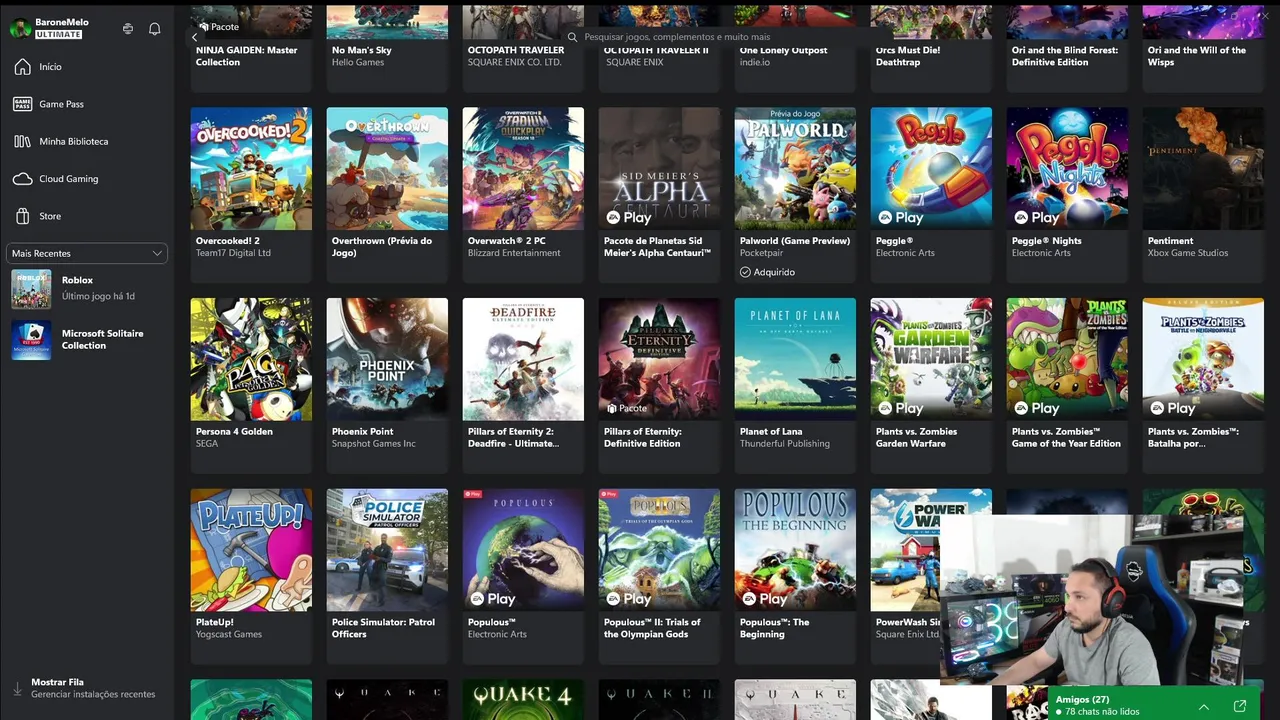1280x720 pixels.
Task: Open the Amigos (27) friends bar
Action: pyautogui.click(x=1154, y=705)
